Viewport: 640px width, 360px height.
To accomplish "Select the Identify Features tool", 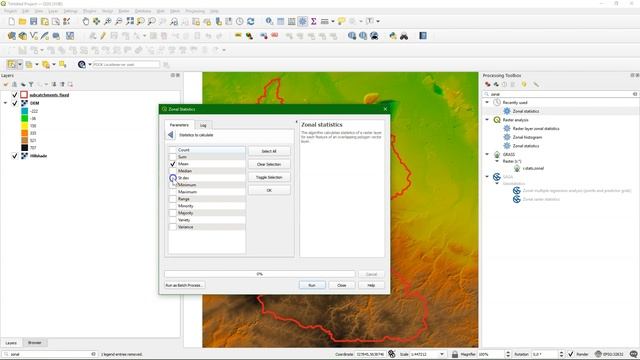I will tap(269, 21).
